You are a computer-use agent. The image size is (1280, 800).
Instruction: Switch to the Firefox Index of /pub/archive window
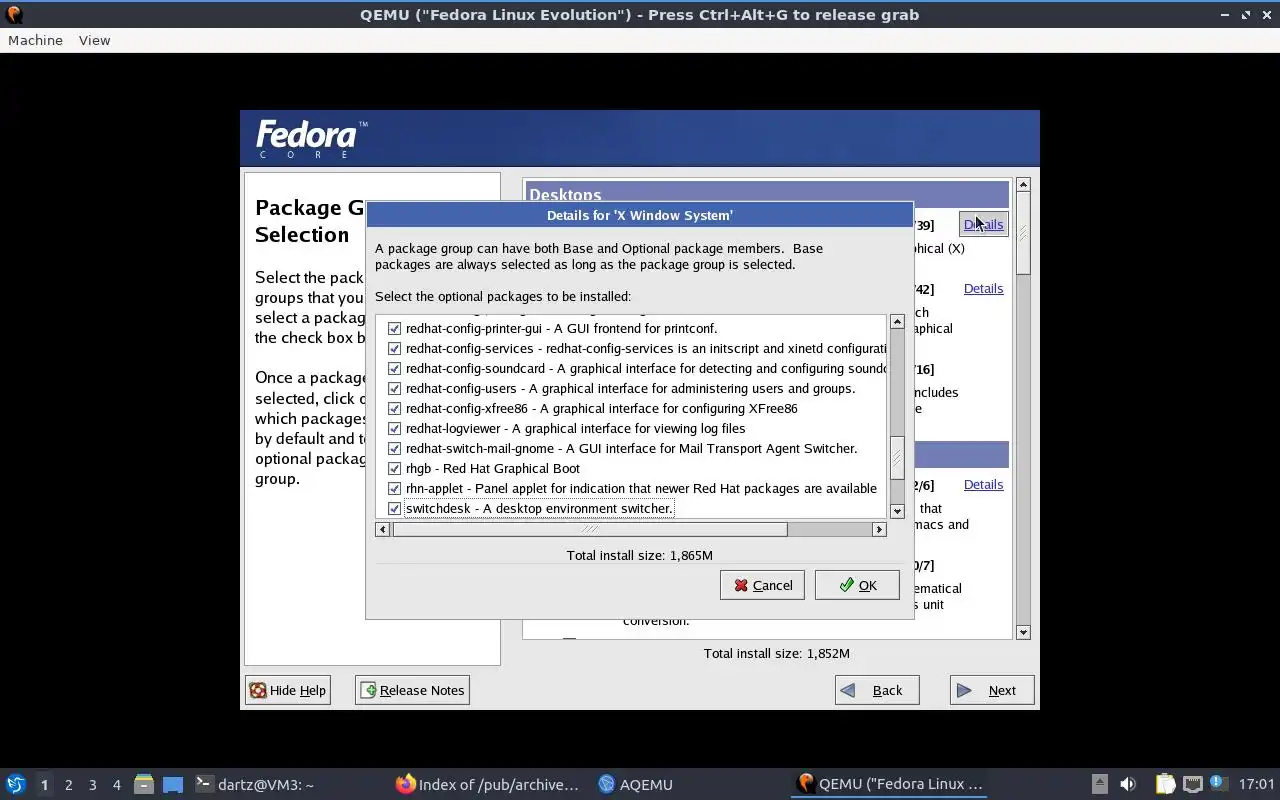coord(488,785)
